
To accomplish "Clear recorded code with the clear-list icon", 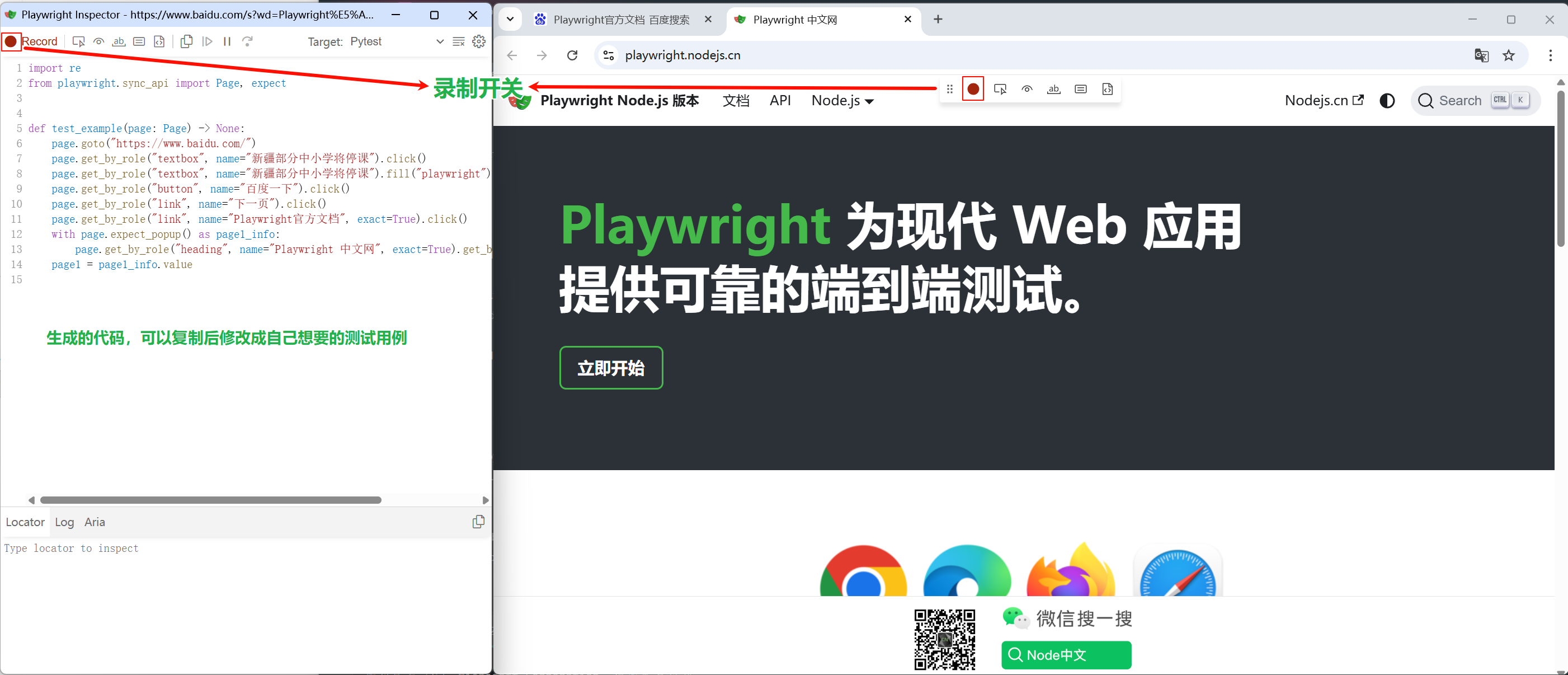I will click(x=459, y=41).
